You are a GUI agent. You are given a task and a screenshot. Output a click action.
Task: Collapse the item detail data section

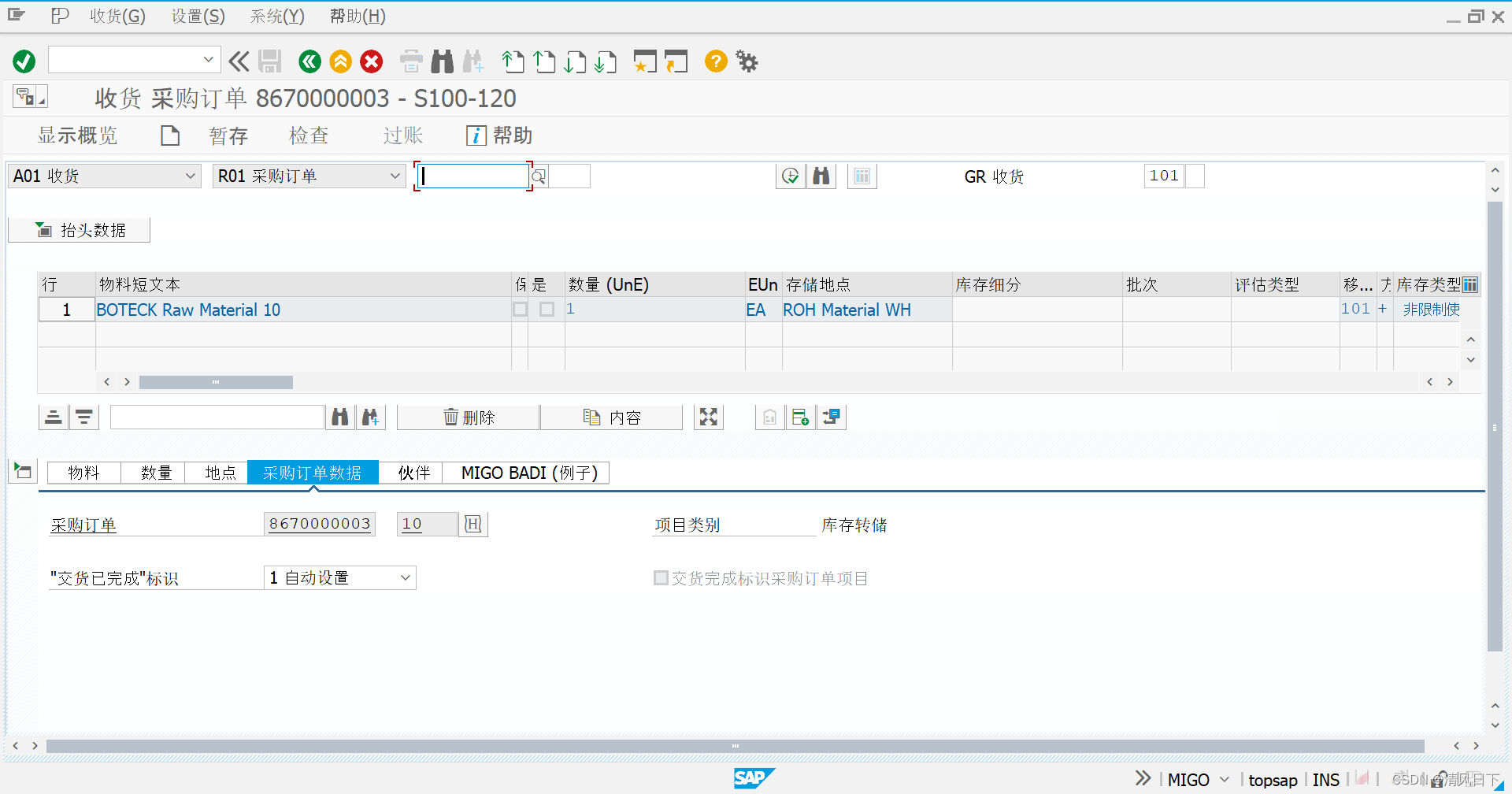23,472
